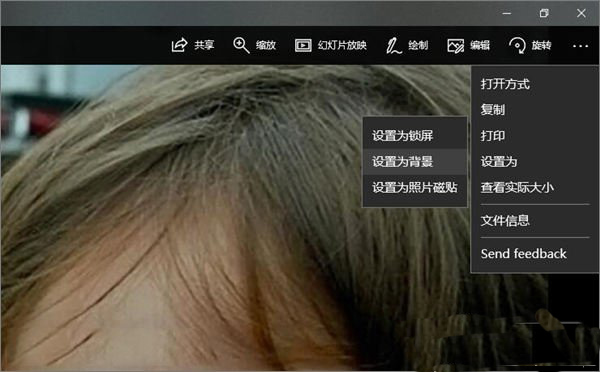This screenshot has width=600, height=372.
Task: Click the 缩放 label in toolbar
Action: tap(266, 45)
